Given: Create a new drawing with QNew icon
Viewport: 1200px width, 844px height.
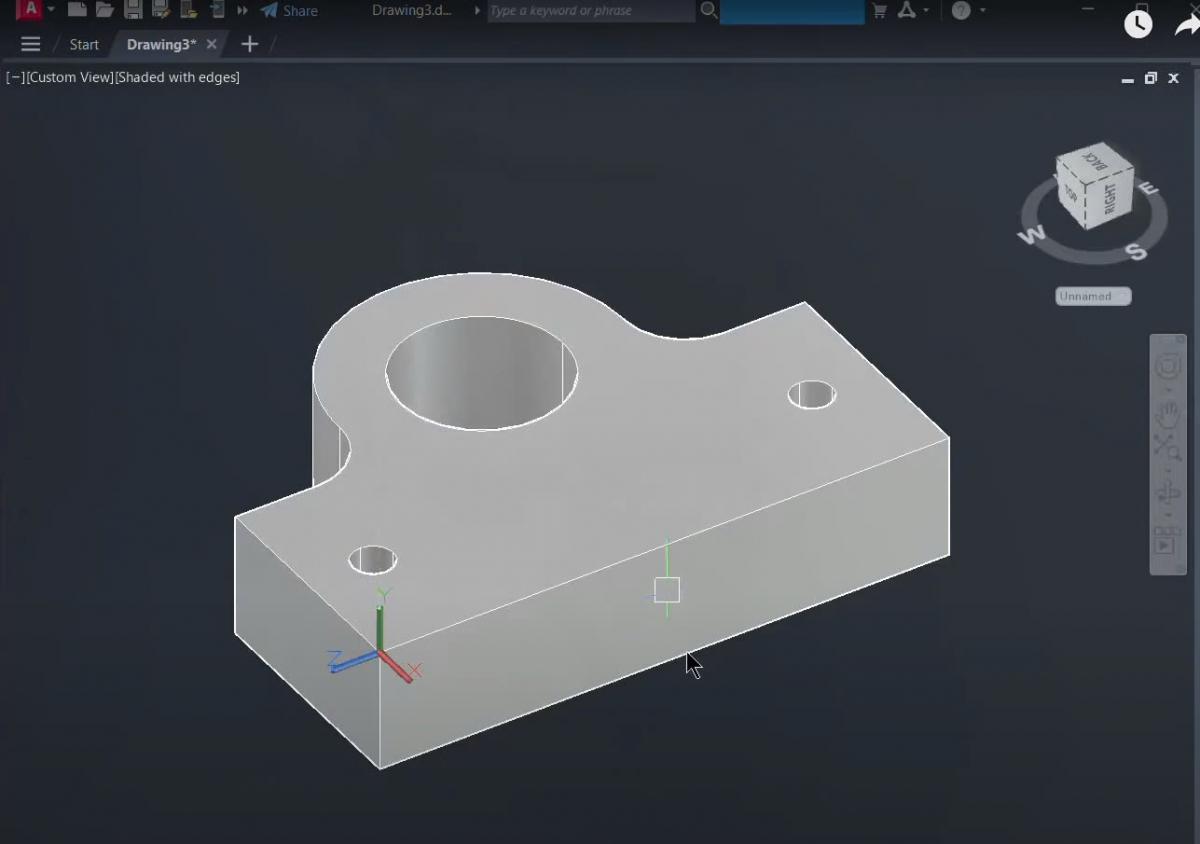Looking at the screenshot, I should (77, 11).
